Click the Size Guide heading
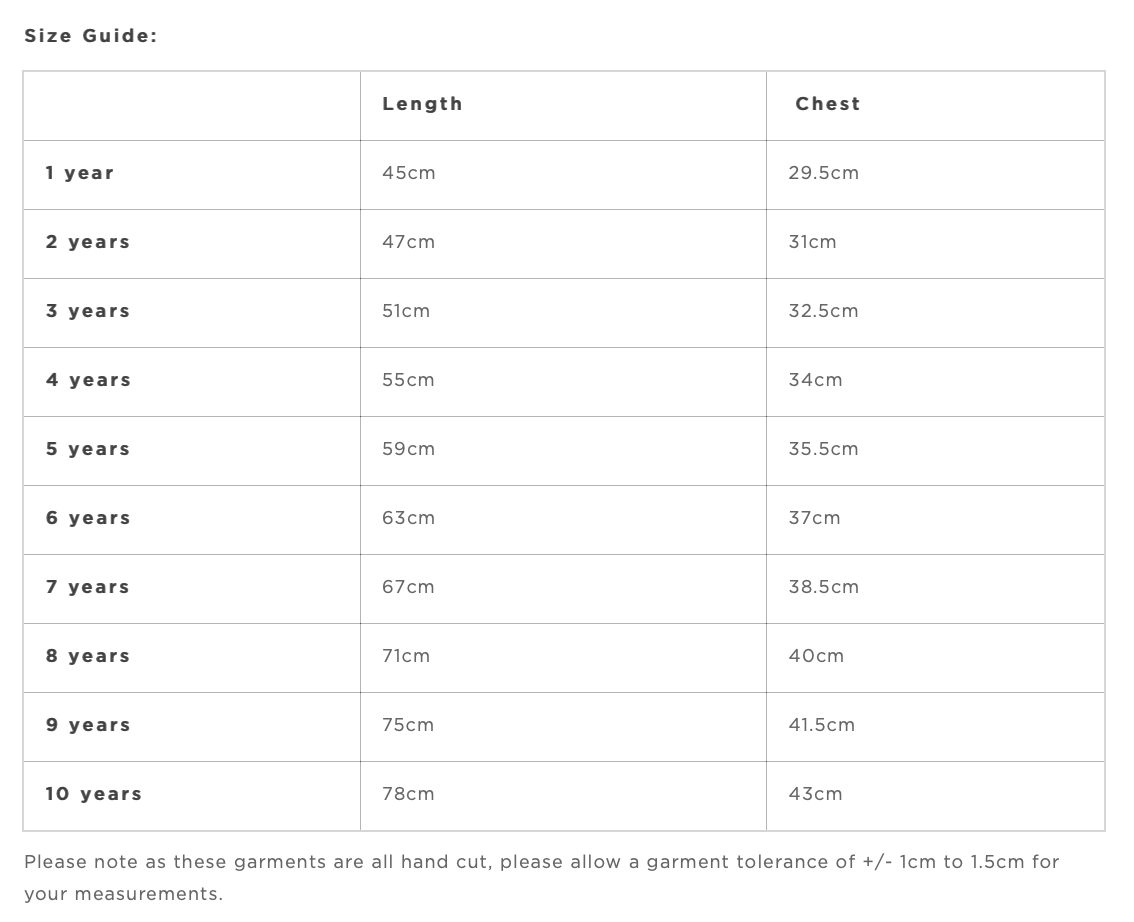Screen dimensions: 1134x922 tap(91, 36)
